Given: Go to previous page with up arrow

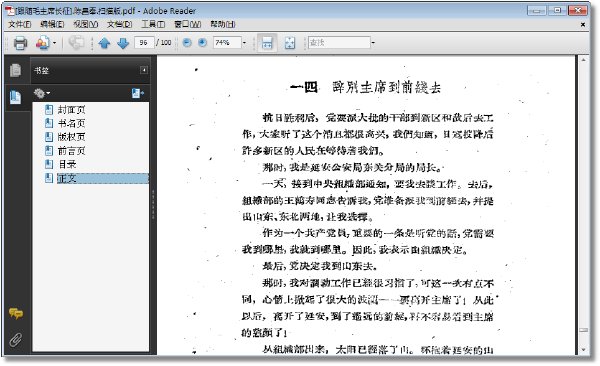Looking at the screenshot, I should [x=104, y=43].
